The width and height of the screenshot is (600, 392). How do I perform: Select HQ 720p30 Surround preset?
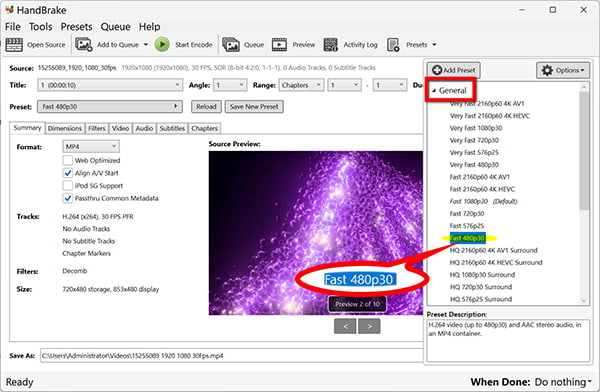481,287
